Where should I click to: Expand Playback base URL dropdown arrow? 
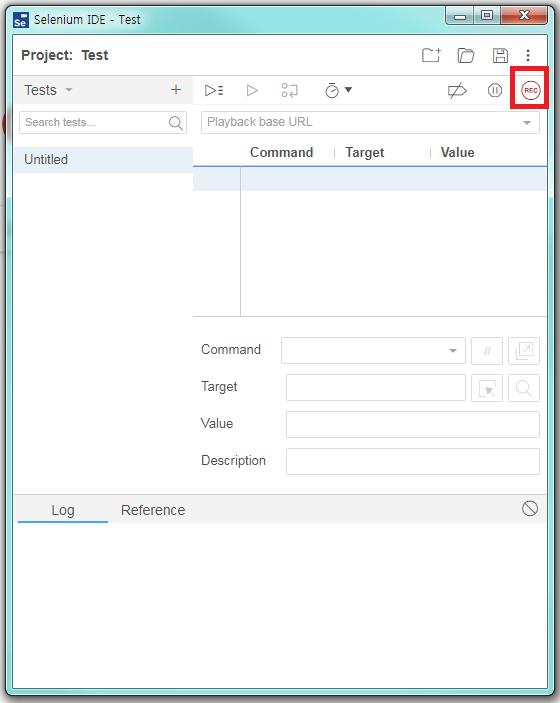pos(527,122)
